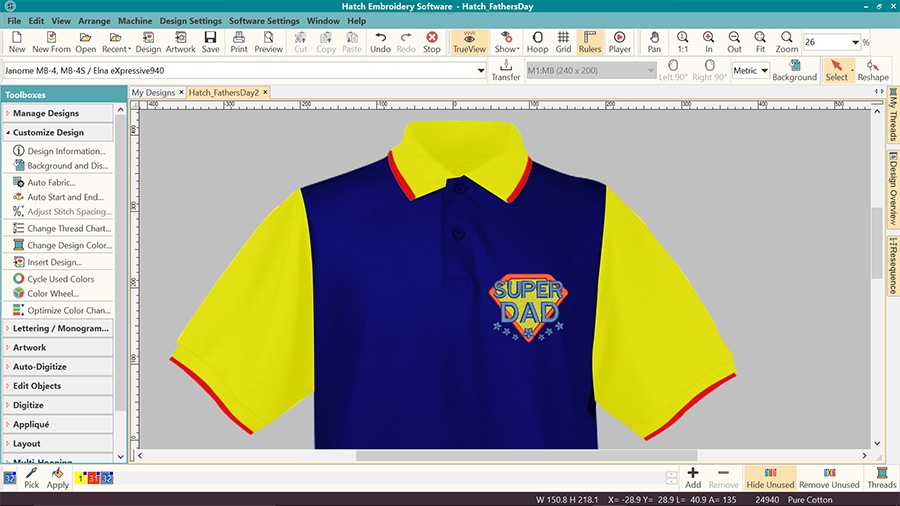Image resolution: width=900 pixels, height=506 pixels.
Task: Click the Transfer to machine icon
Action: [x=506, y=70]
